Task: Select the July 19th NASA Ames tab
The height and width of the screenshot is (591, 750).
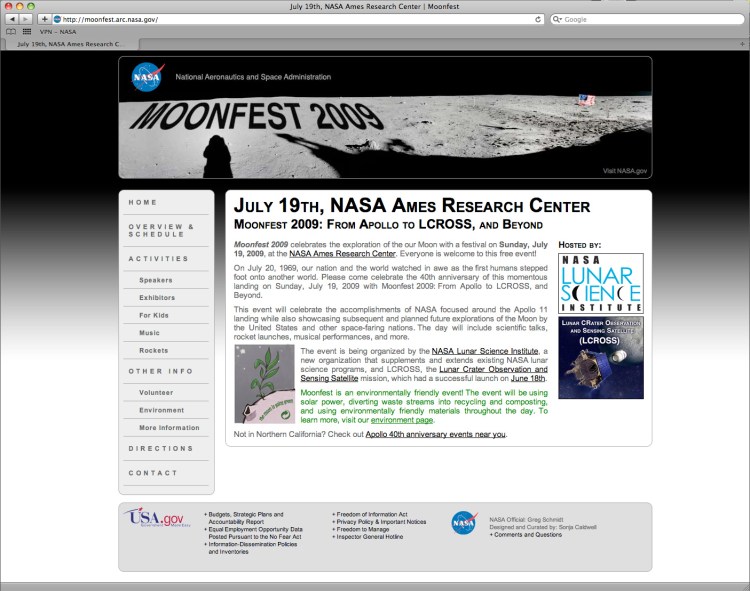Action: 70,44
